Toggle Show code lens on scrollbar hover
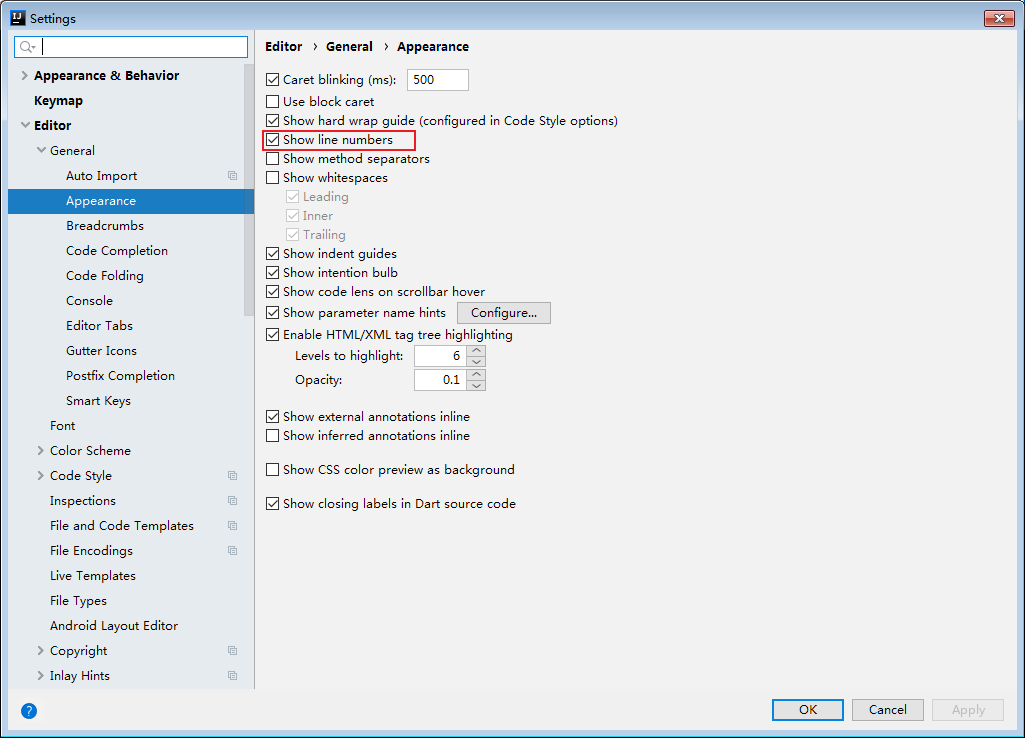The height and width of the screenshot is (738, 1025). [273, 291]
